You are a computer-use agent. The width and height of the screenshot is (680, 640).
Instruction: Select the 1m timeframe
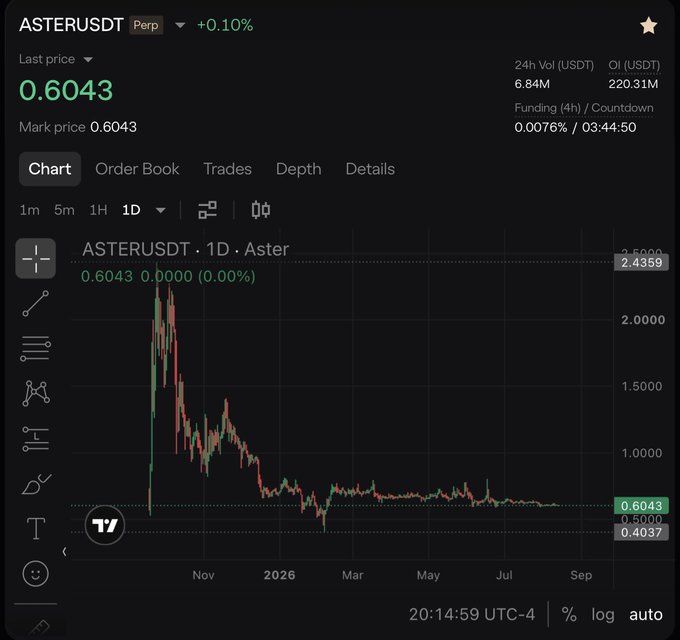click(29, 210)
